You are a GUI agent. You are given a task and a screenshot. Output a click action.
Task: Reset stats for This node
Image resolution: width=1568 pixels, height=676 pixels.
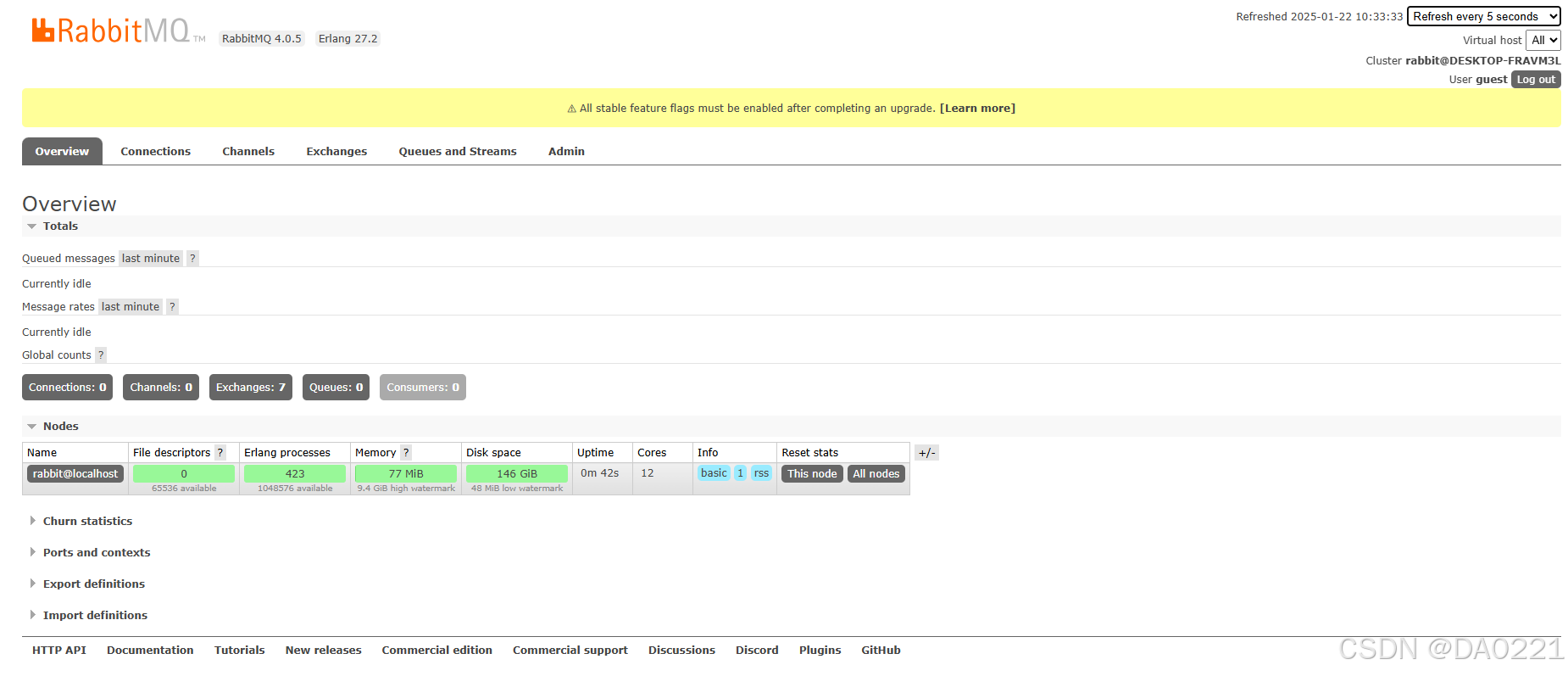pyautogui.click(x=812, y=474)
